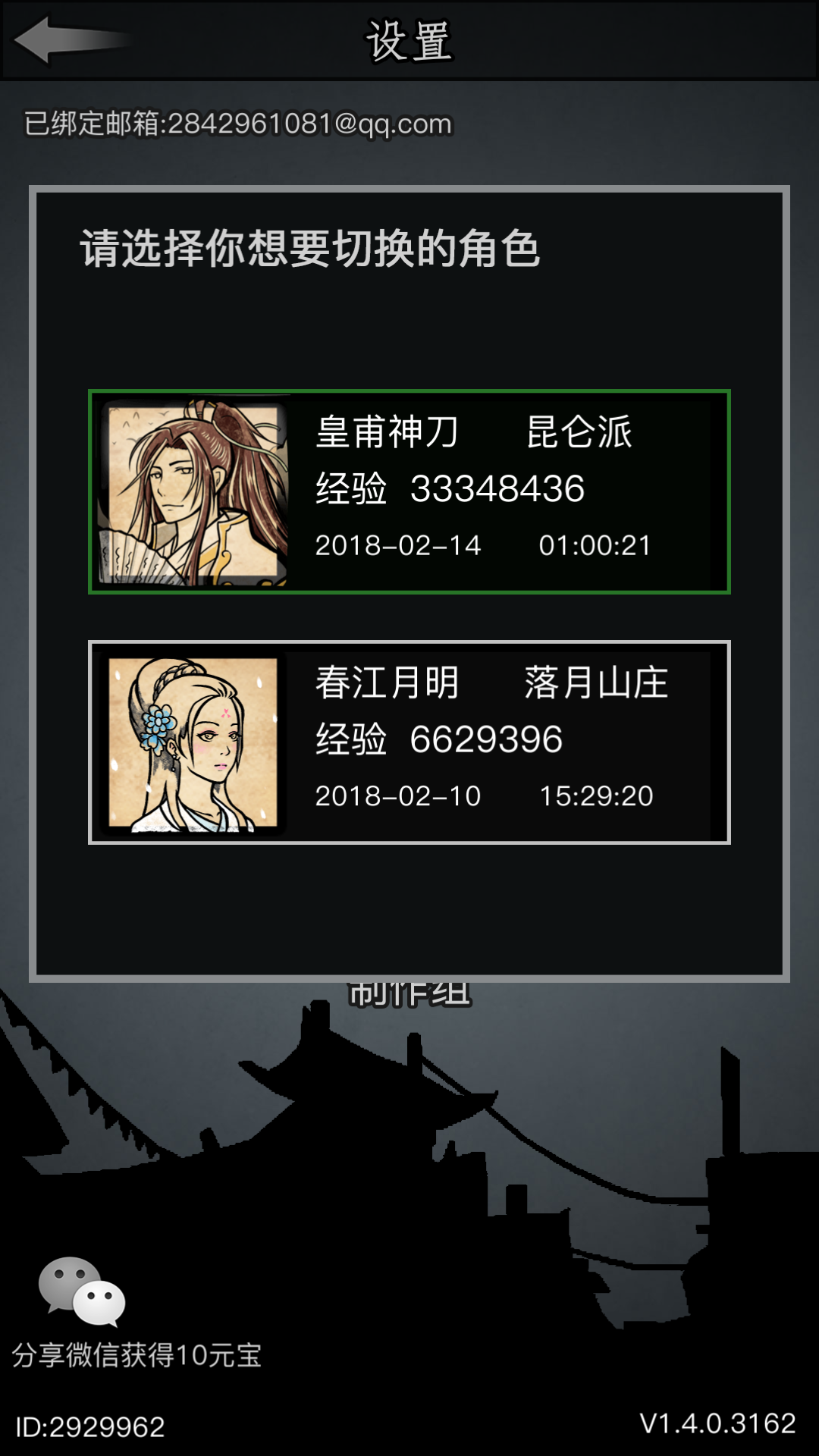Tap the version number V1.4.0.3162
Image resolution: width=819 pixels, height=1456 pixels.
click(x=717, y=1423)
